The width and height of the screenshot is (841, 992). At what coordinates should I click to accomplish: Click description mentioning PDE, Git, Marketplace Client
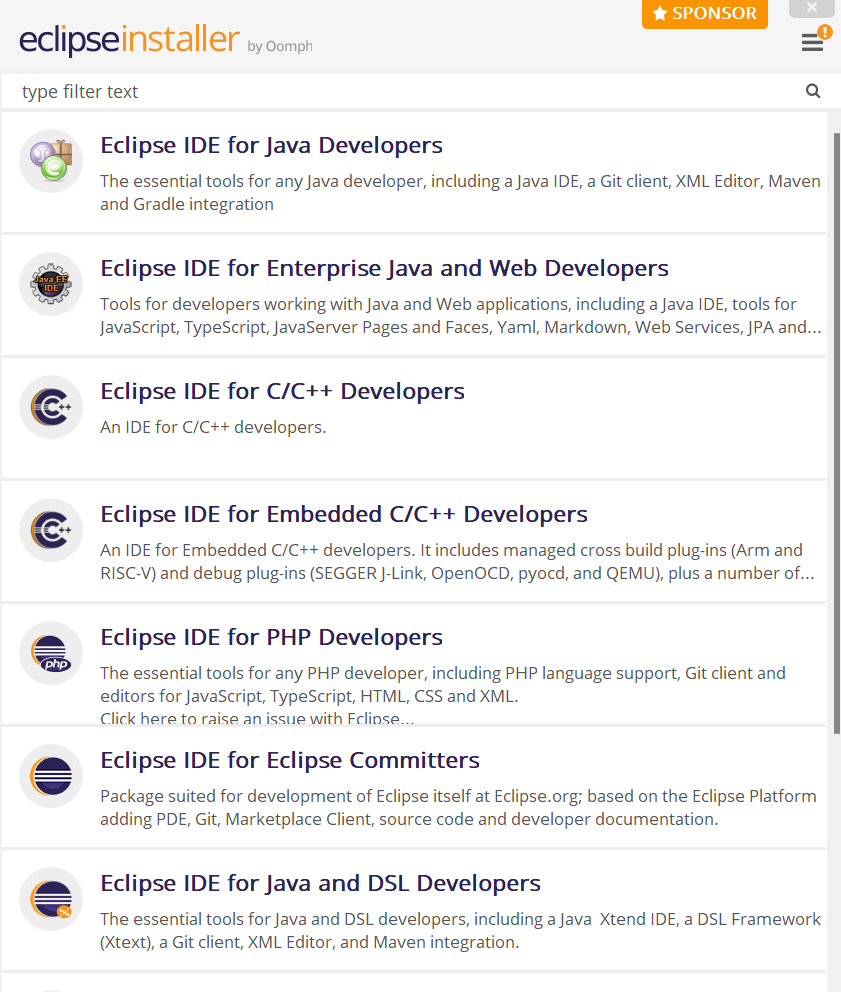point(458,807)
